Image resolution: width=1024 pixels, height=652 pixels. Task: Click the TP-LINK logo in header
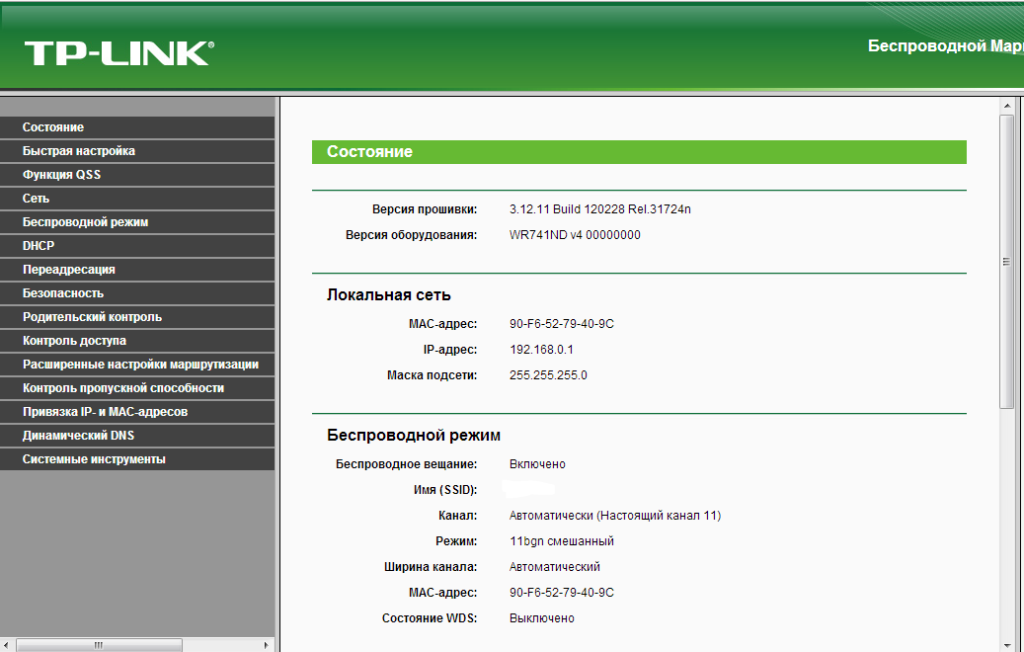point(118,52)
